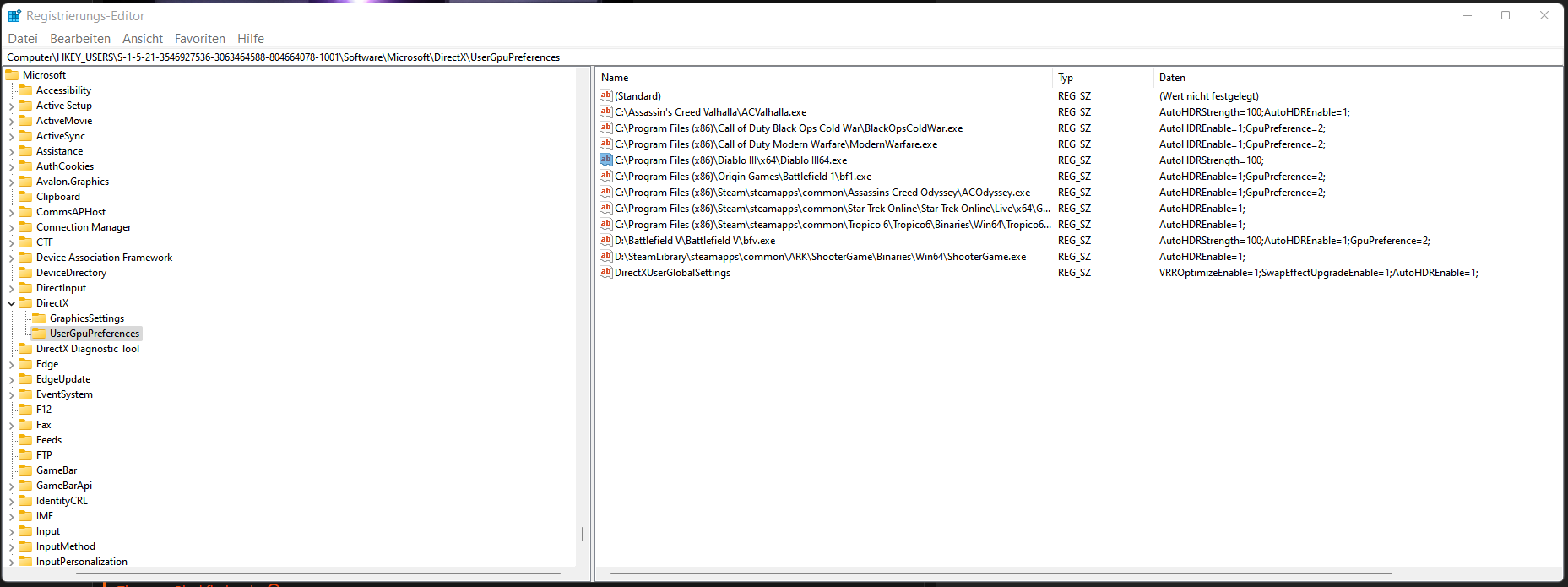Click the string icon of the (Standard) value
The image size is (1568, 587).
click(x=605, y=95)
